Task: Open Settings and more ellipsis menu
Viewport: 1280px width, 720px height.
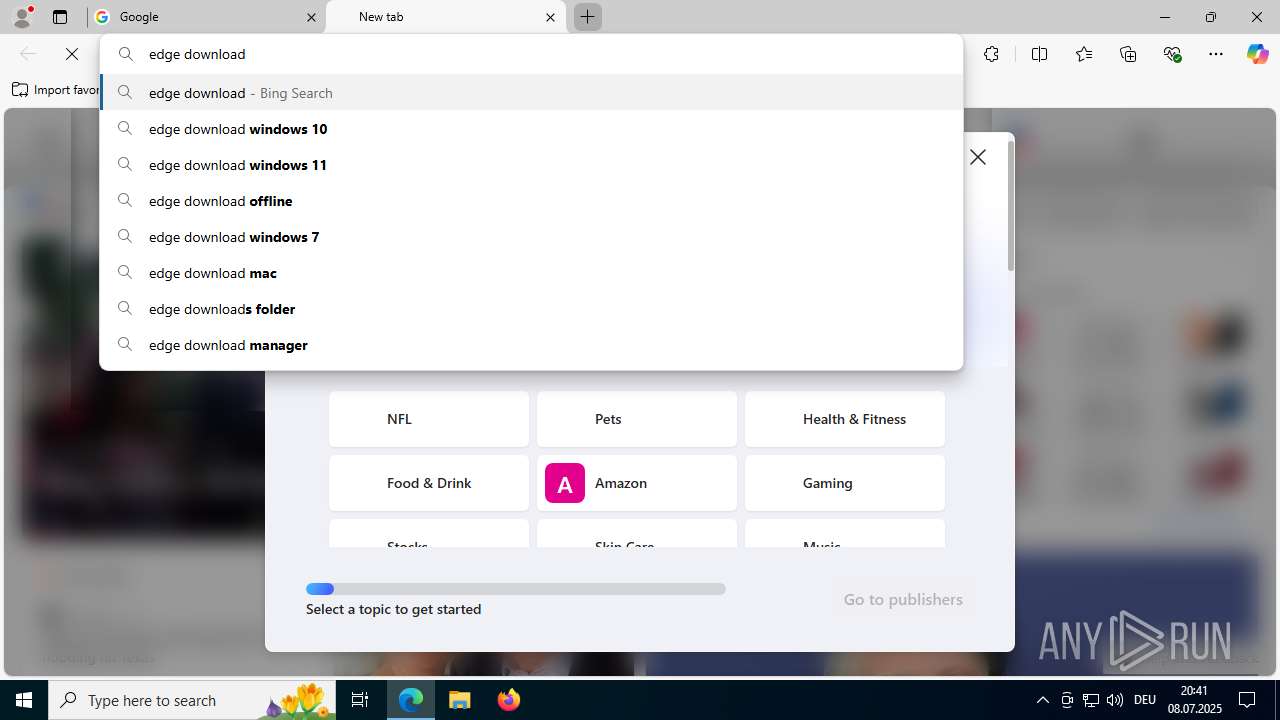Action: tap(1216, 54)
